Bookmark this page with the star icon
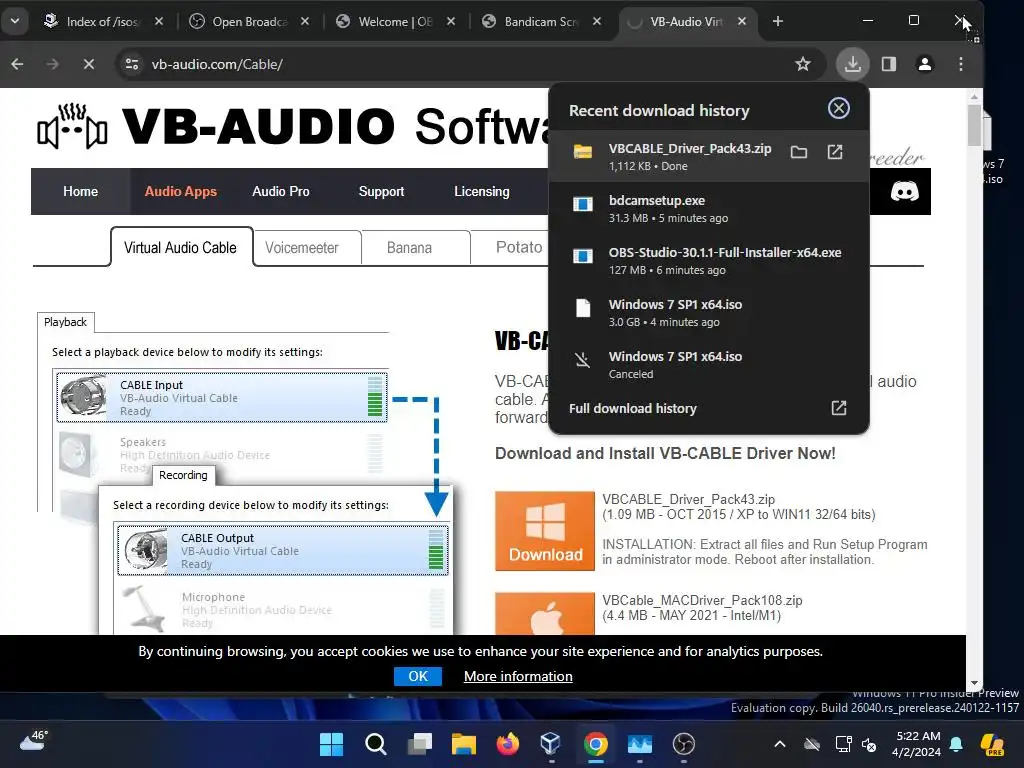This screenshot has height=768, width=1024. [x=803, y=64]
